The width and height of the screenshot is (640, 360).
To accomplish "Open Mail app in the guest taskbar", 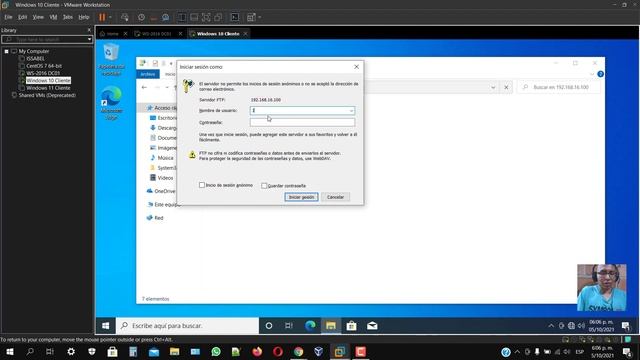I will tap(372, 326).
